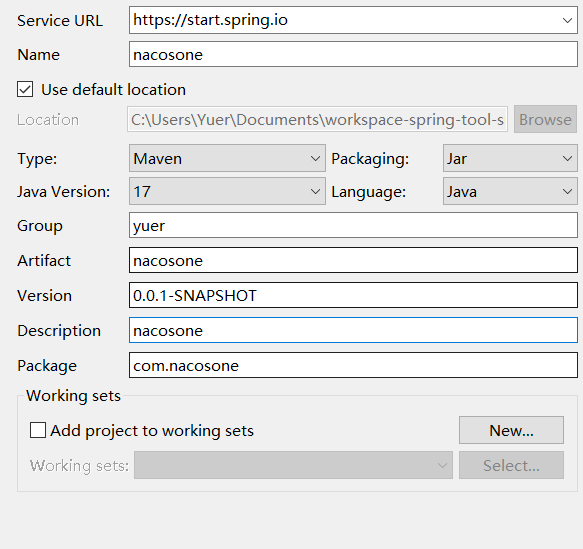
Task: Toggle the Use default location checkbox
Action: (25, 89)
